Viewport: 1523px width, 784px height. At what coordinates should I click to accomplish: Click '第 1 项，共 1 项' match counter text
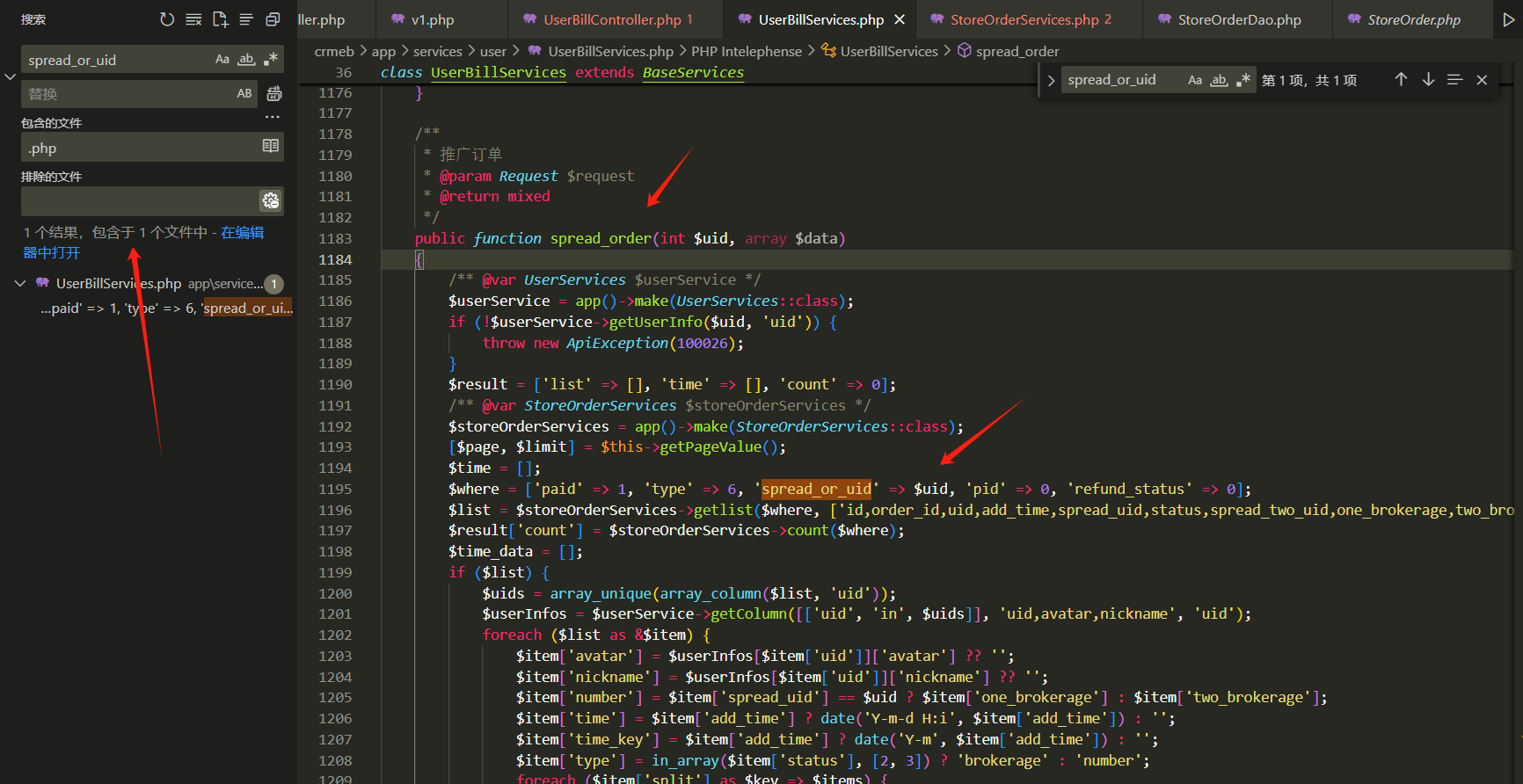(1309, 80)
